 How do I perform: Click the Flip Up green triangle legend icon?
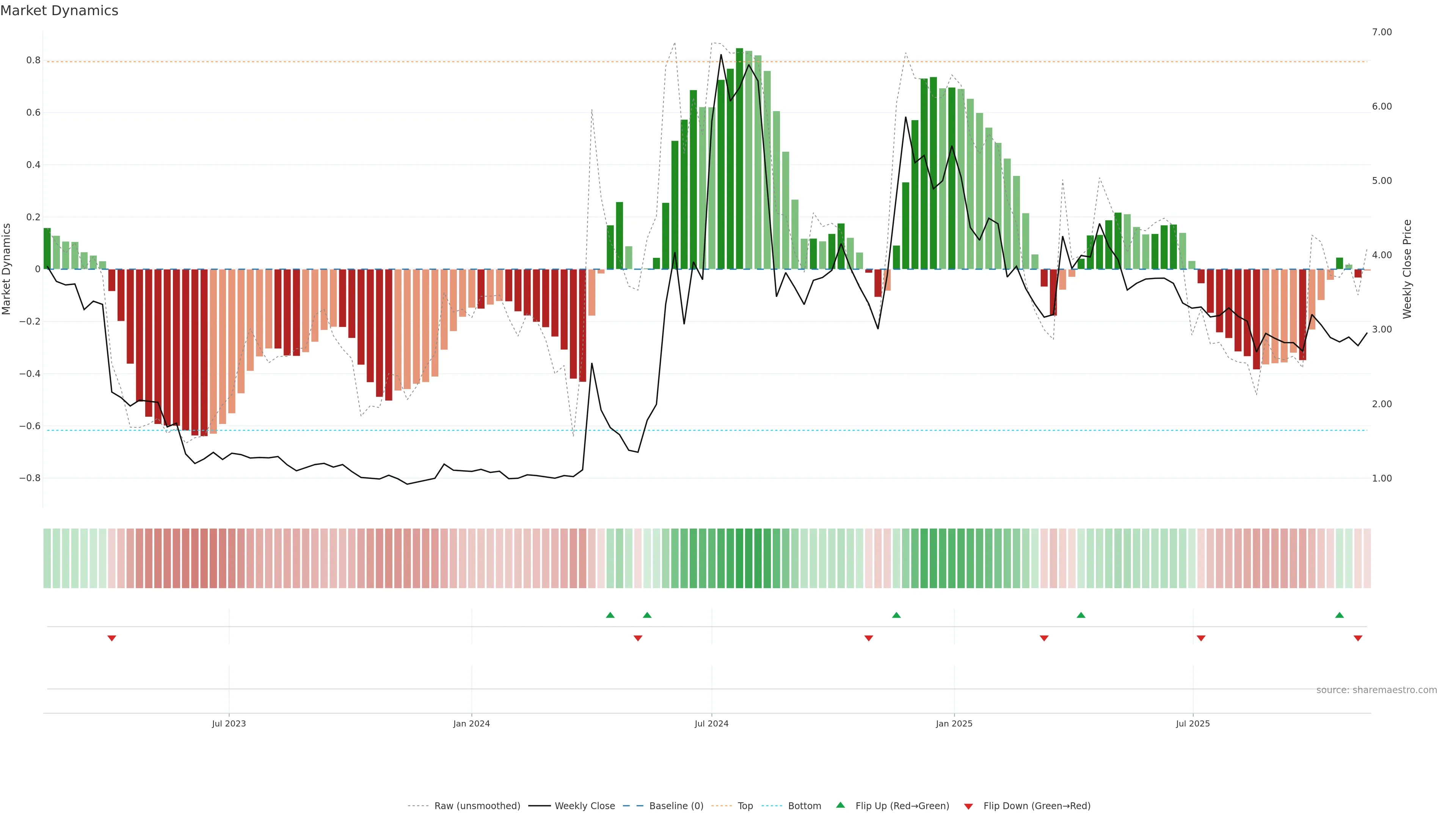point(841,805)
